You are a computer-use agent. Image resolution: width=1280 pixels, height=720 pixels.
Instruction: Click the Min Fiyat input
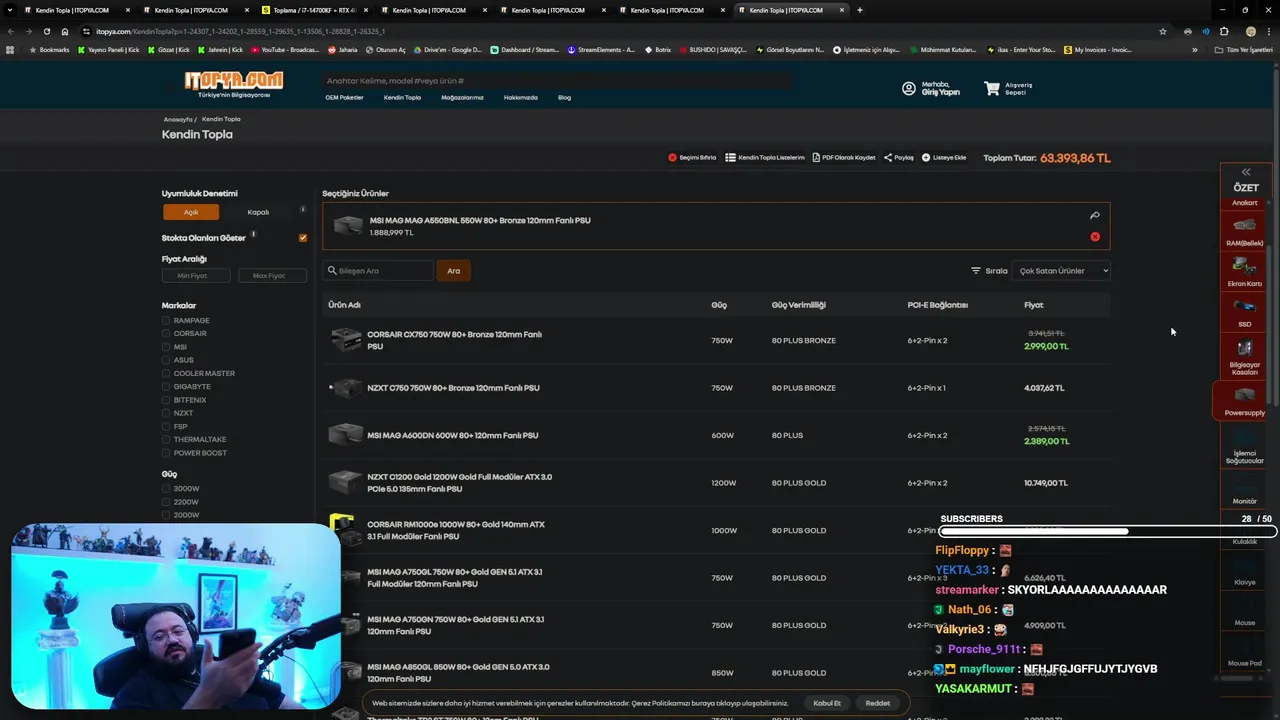click(196, 276)
